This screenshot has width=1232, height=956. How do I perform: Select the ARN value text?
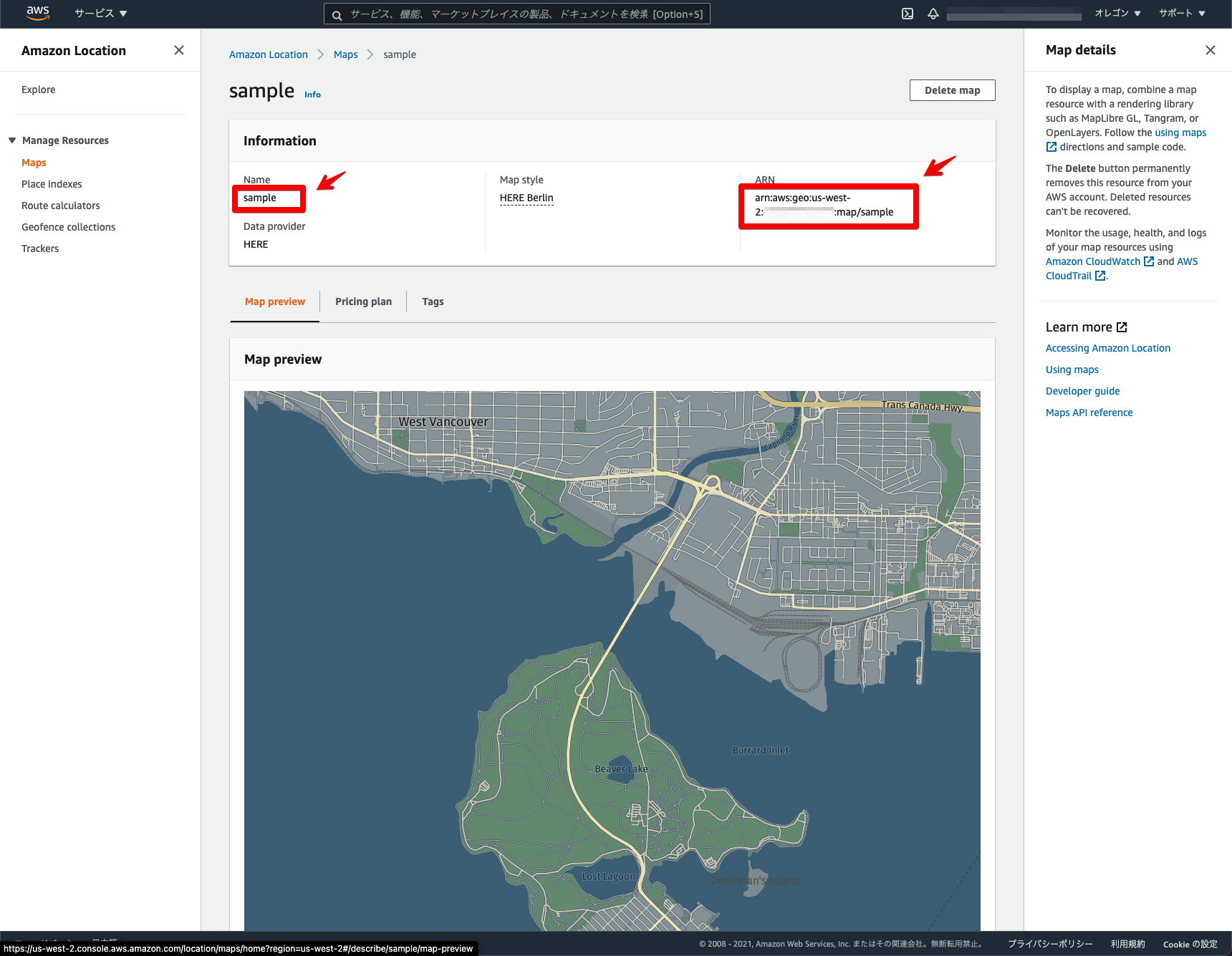[824, 205]
